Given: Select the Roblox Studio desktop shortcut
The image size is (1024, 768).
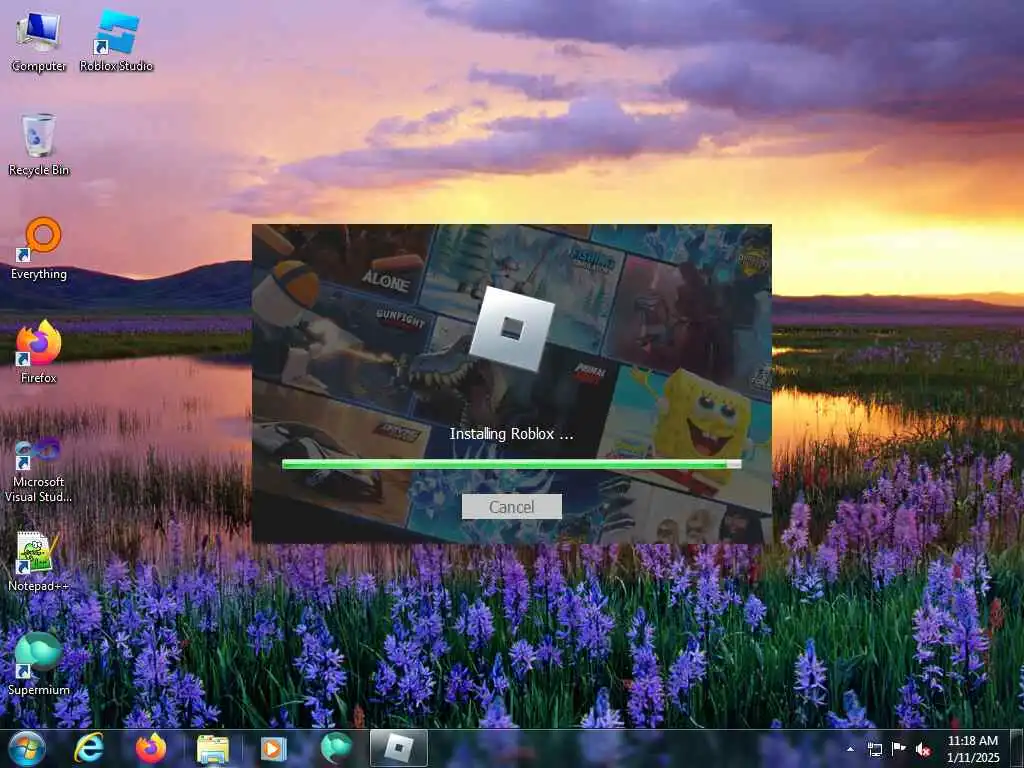Looking at the screenshot, I should click(x=116, y=41).
